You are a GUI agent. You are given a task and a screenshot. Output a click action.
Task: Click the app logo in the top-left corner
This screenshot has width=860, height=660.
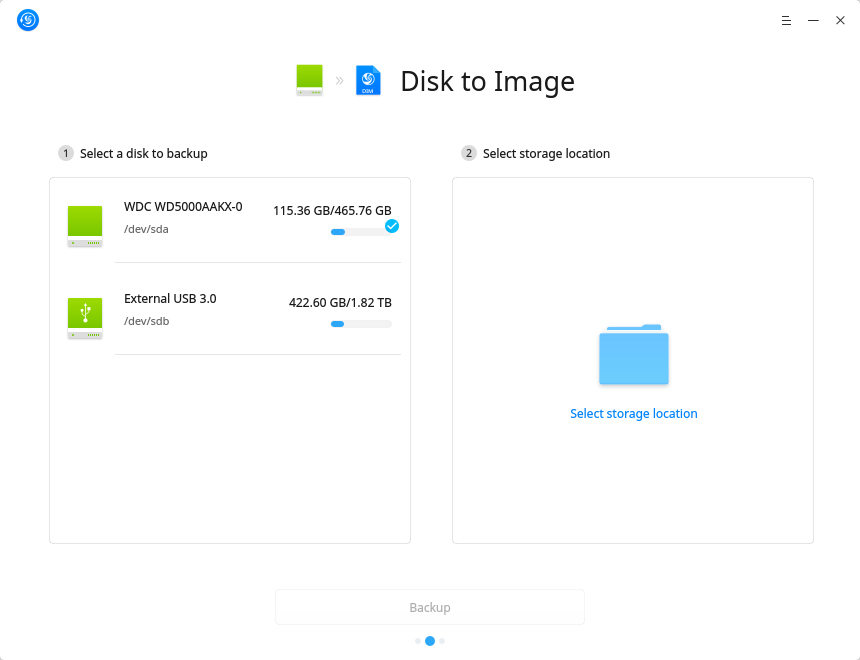click(x=27, y=20)
